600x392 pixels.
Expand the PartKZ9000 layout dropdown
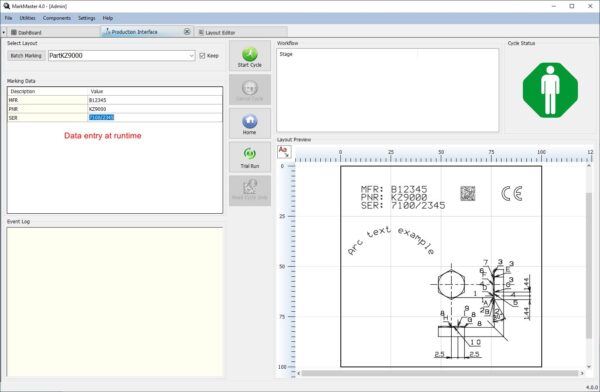[x=191, y=56]
